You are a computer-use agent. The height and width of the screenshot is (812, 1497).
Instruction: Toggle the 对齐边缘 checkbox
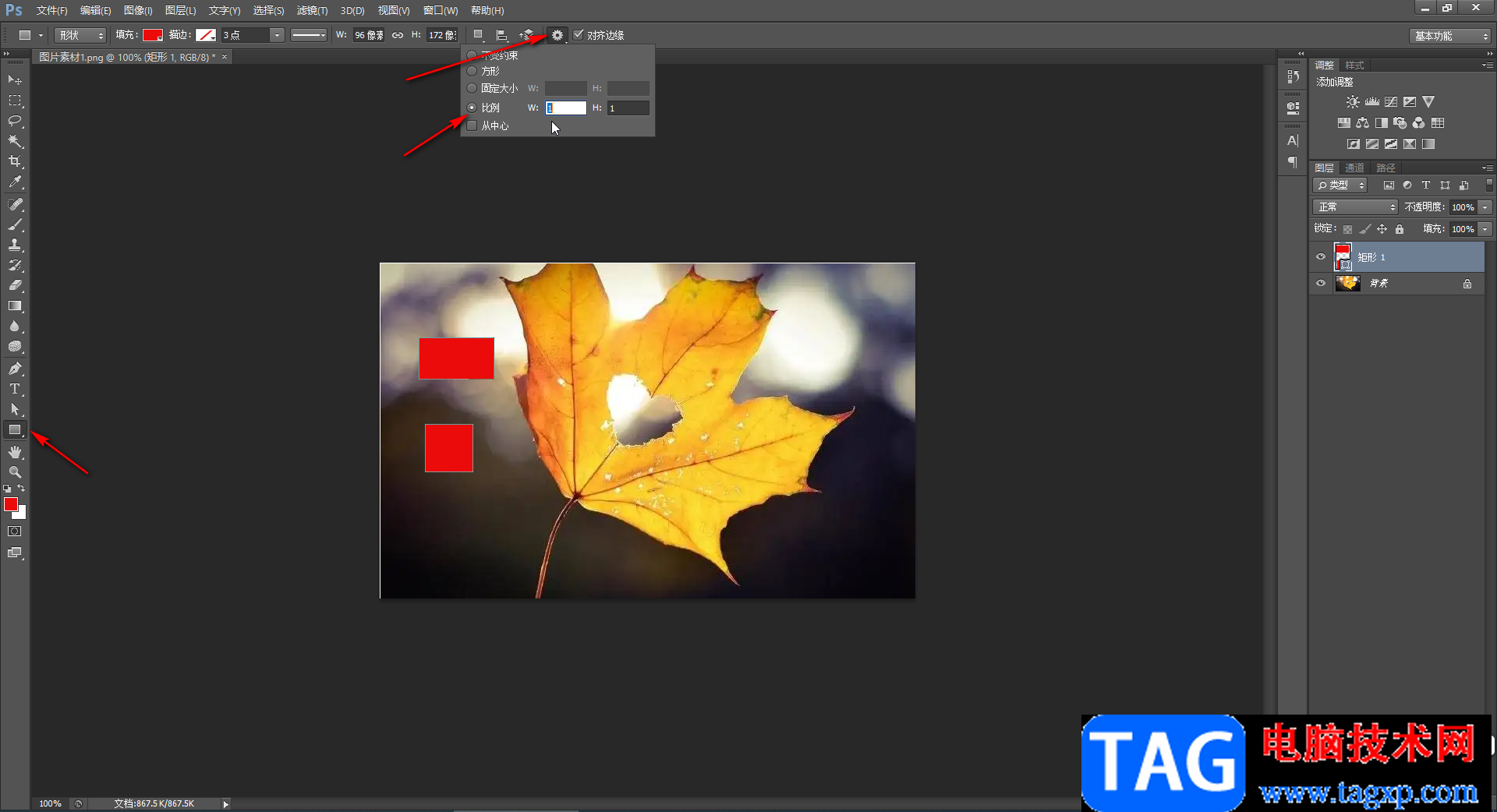[x=579, y=35]
